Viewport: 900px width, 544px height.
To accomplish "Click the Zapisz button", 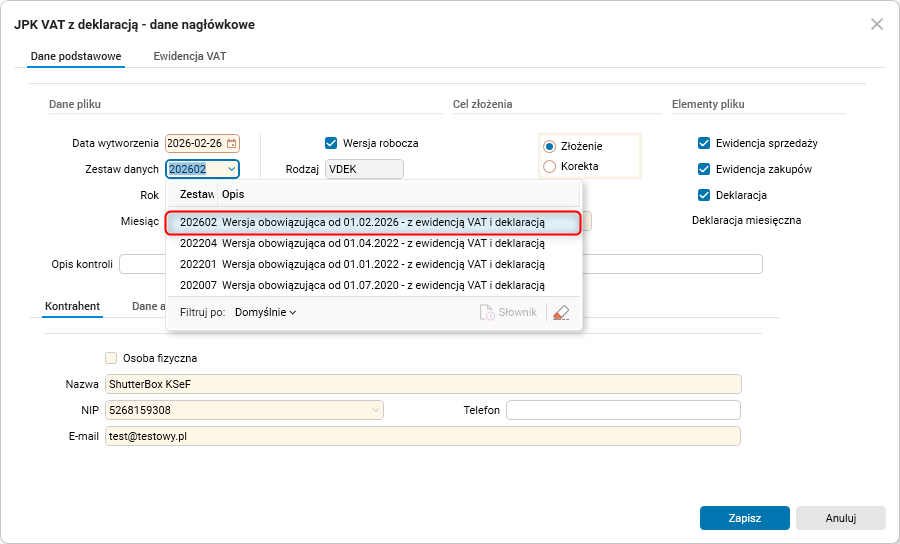I will tap(745, 518).
